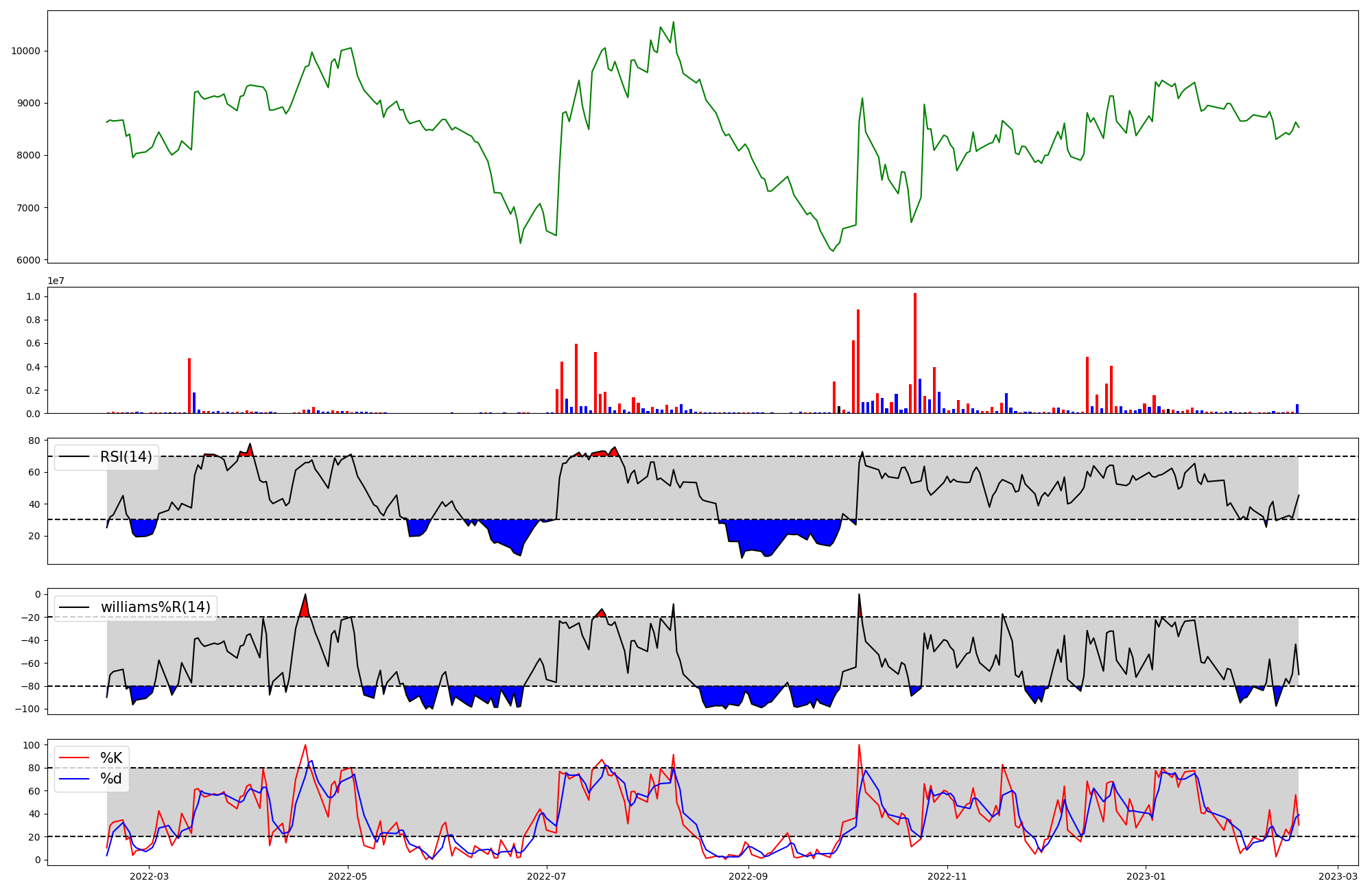Click the %d legend entry
Screen dimensions: 1372x892
[111, 779]
